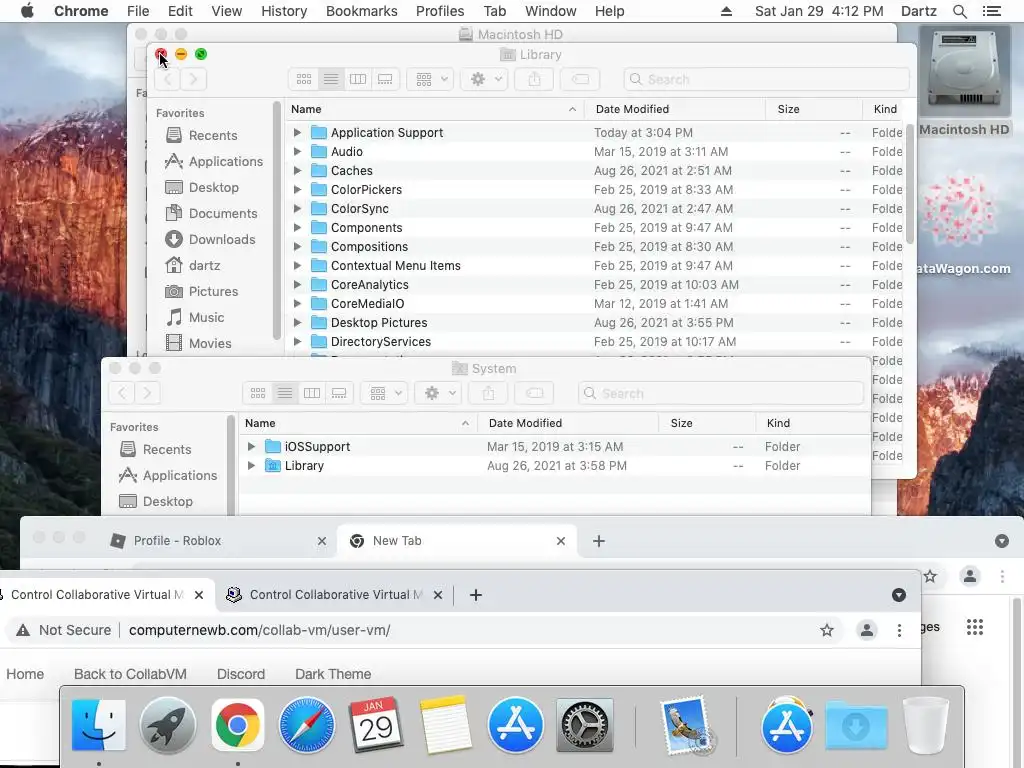This screenshot has height=768, width=1024.
Task: Open Calendar showing Jan 29 in Dock
Action: click(x=376, y=725)
